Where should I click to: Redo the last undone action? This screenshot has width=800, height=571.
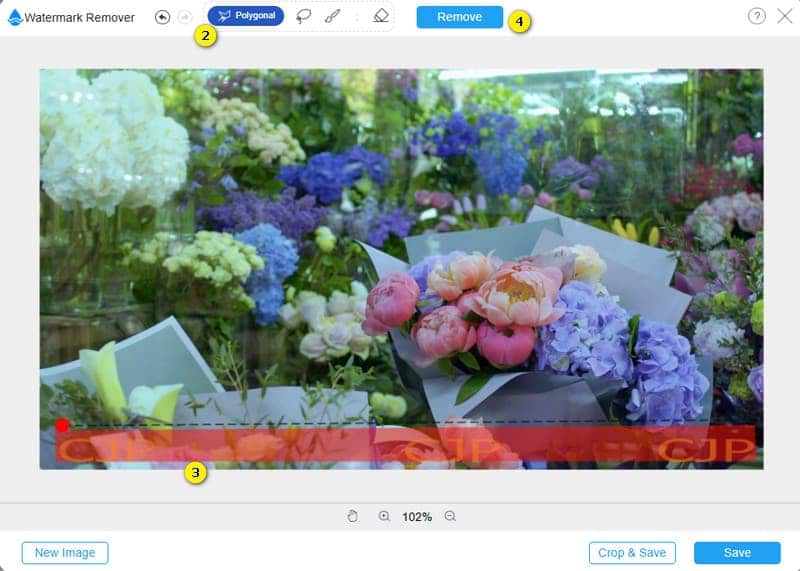(x=184, y=17)
